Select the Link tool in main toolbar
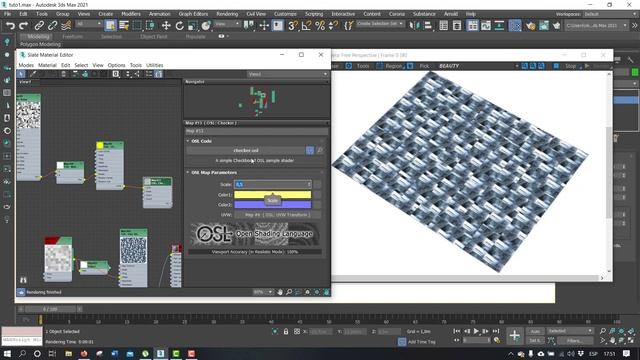The width and height of the screenshot is (640, 360). [39, 26]
